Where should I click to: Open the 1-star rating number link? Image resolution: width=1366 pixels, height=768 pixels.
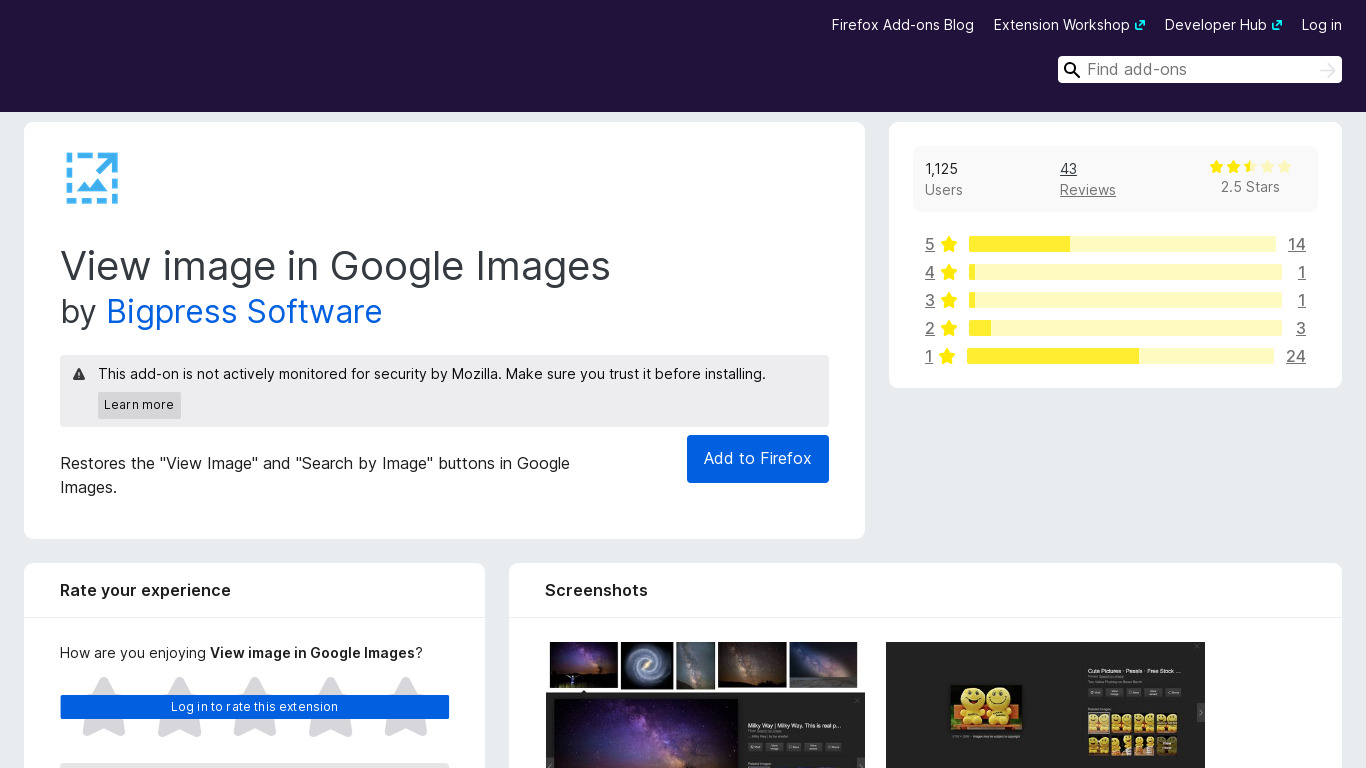point(929,356)
